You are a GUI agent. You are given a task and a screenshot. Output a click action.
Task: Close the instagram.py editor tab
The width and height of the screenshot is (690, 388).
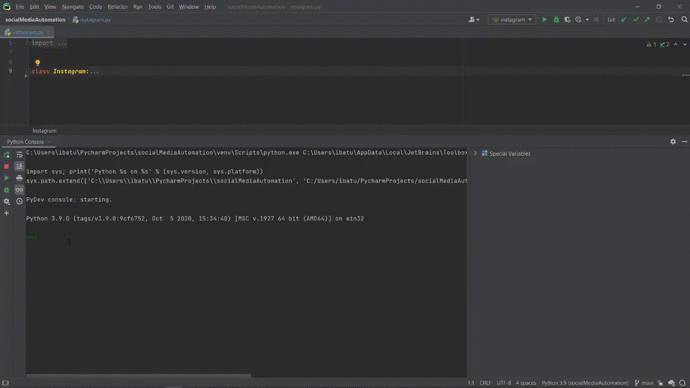[x=48, y=32]
